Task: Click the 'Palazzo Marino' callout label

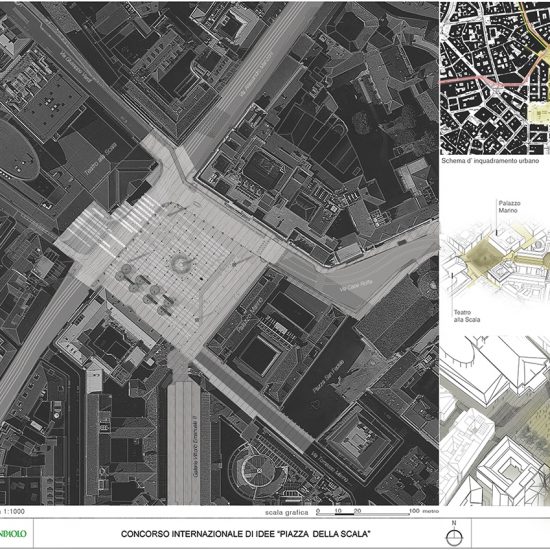Action: 509,207
